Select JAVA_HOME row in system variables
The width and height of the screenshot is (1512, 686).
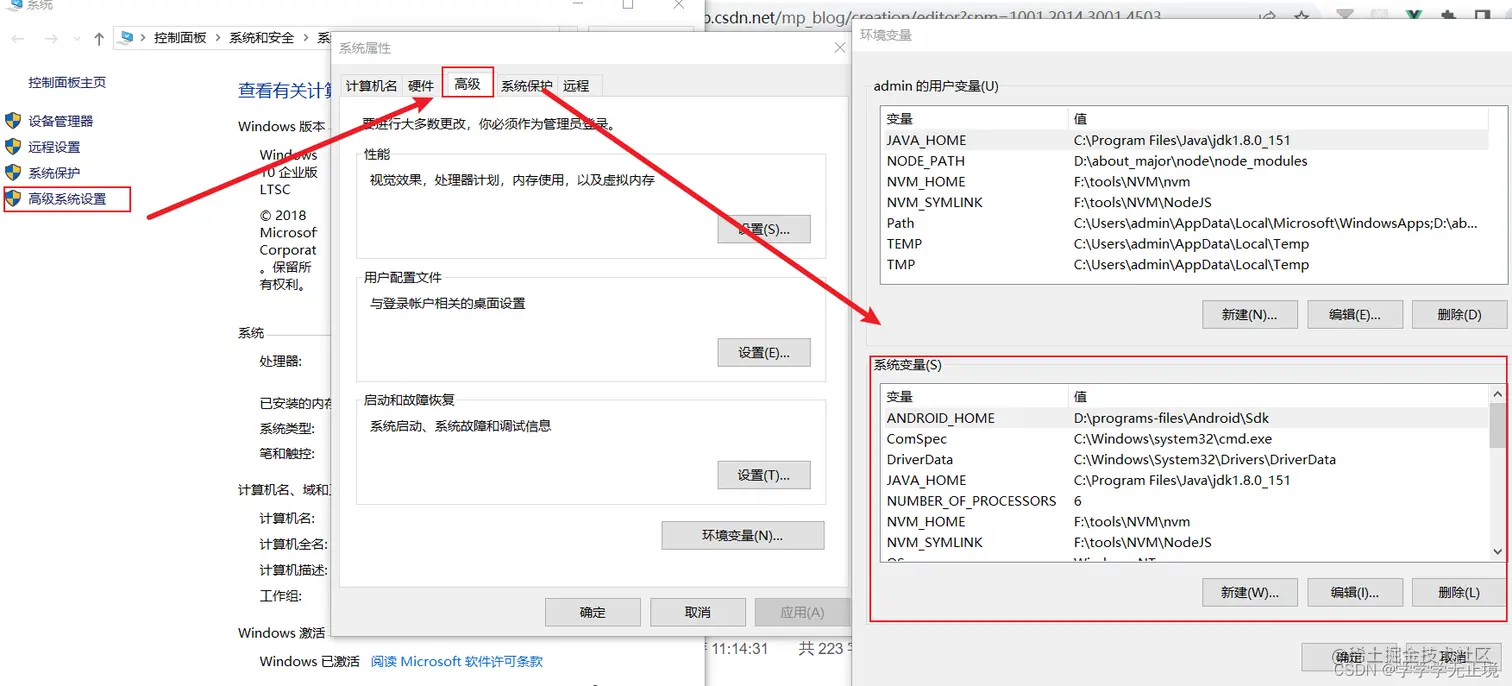(1185, 480)
